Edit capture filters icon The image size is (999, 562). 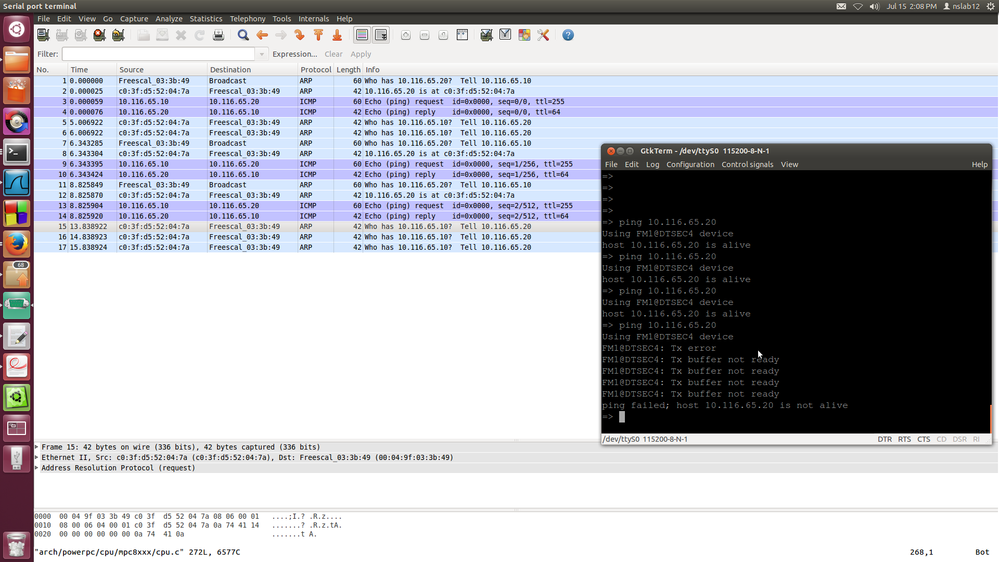click(487, 35)
